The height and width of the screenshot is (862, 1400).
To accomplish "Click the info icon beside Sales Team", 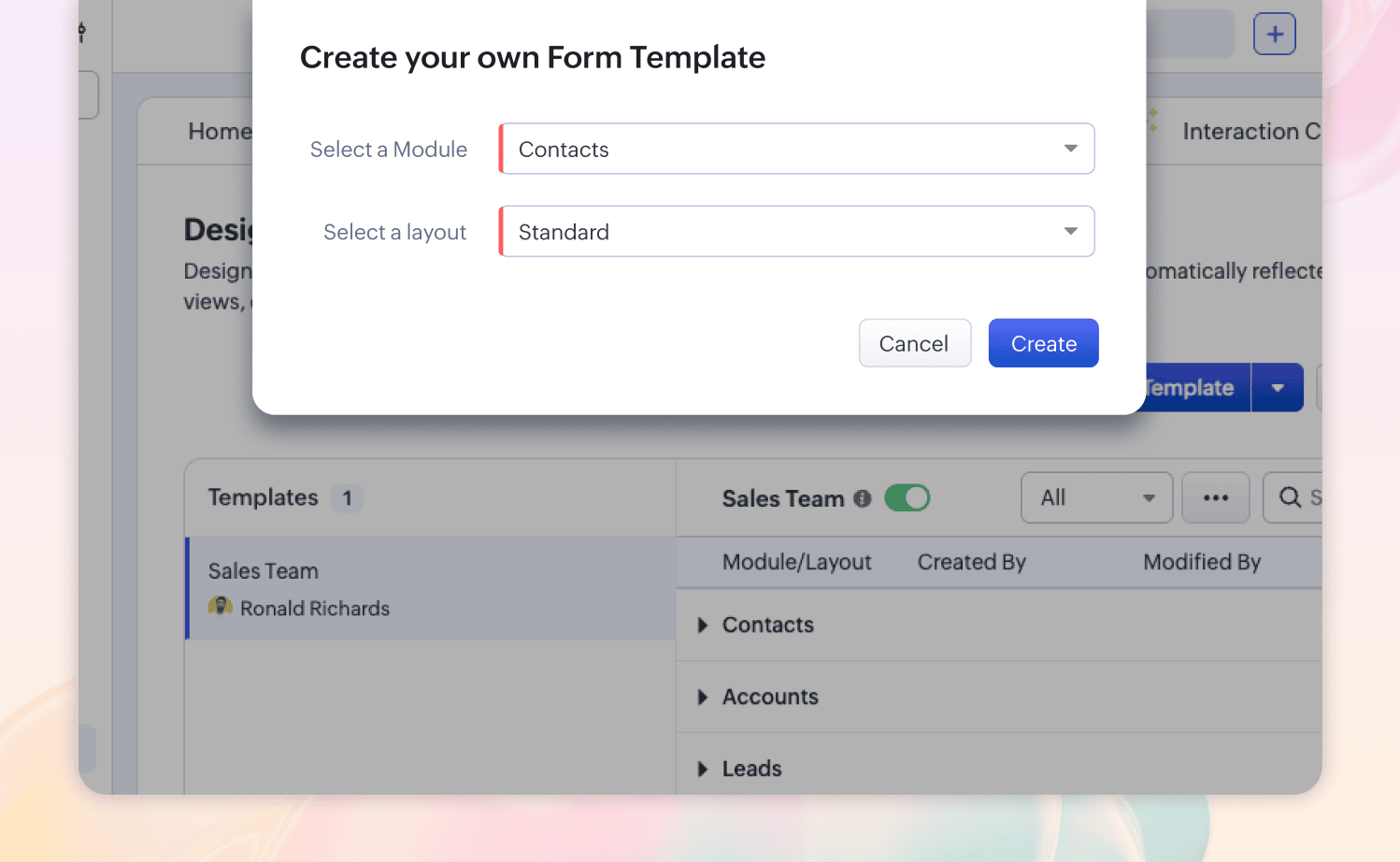I will [x=863, y=499].
